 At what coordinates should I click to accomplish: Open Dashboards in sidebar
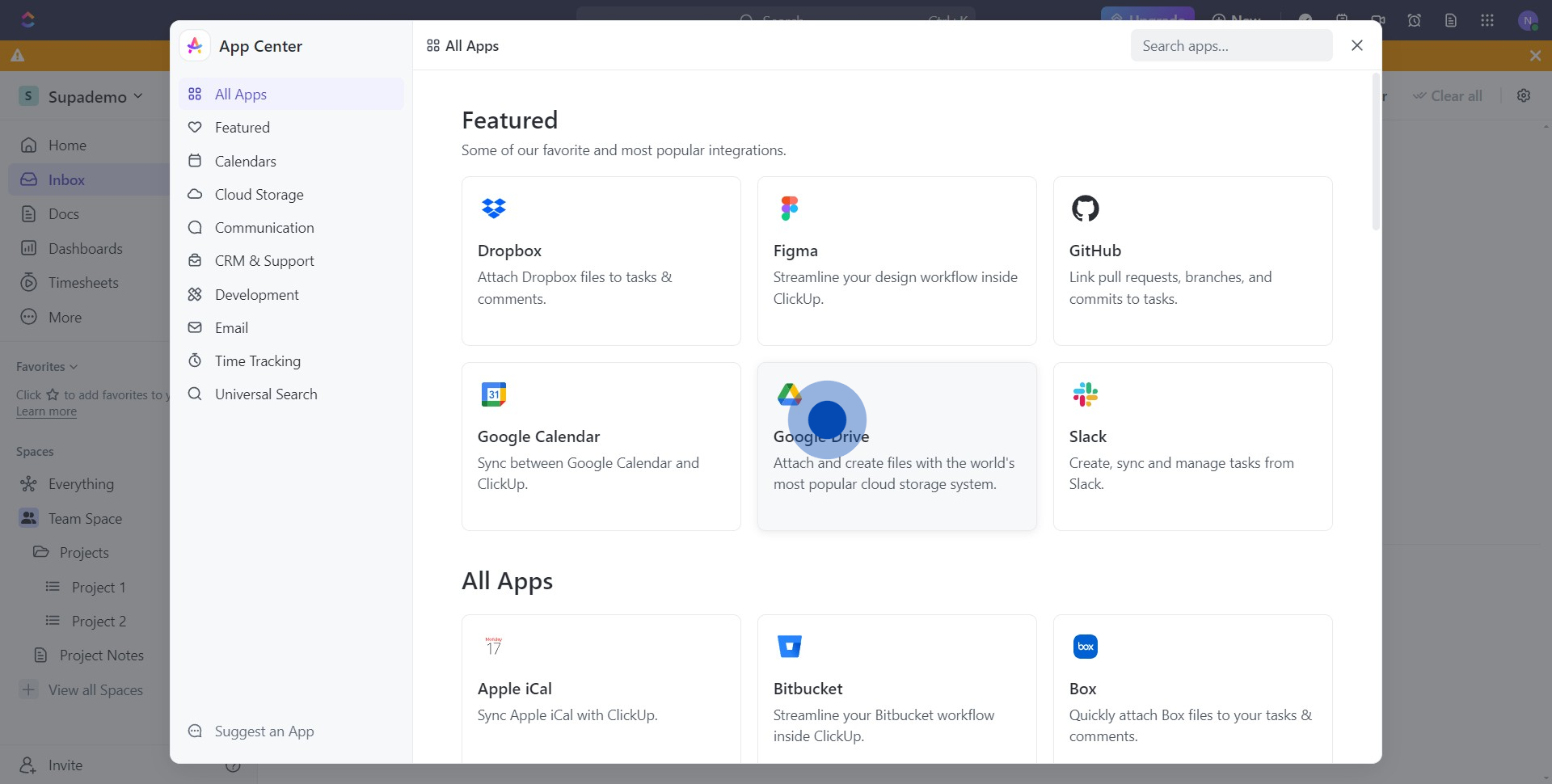coord(85,248)
